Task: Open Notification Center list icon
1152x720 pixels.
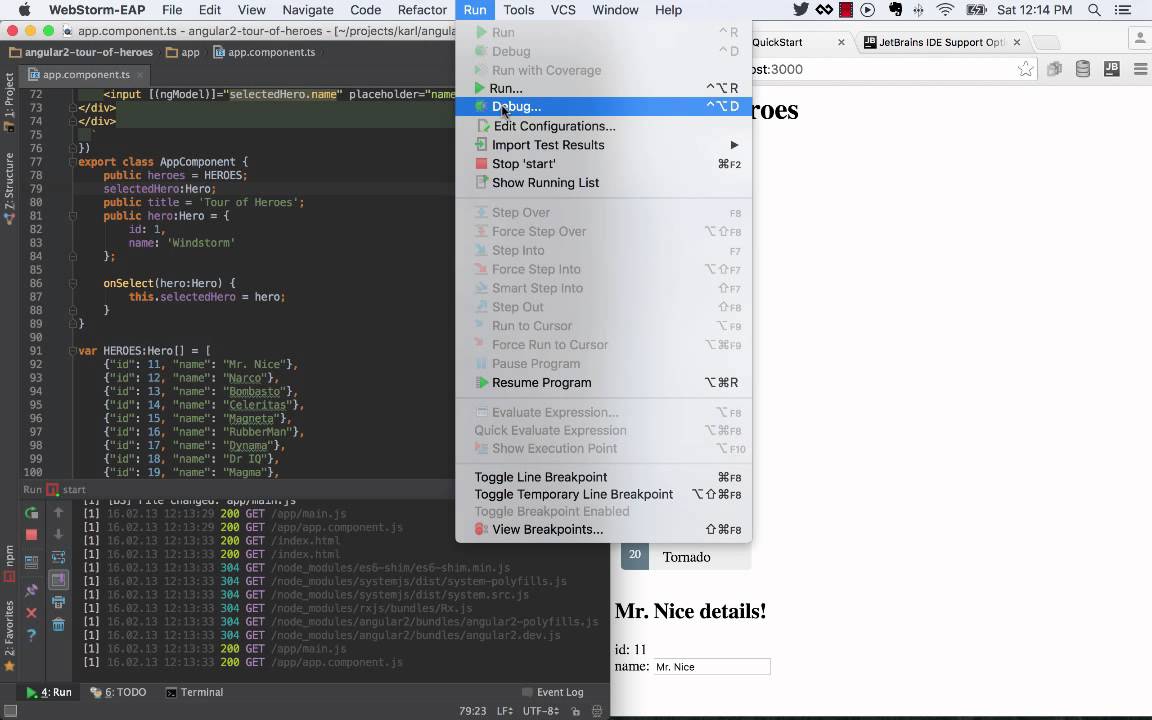Action: coord(1123,10)
